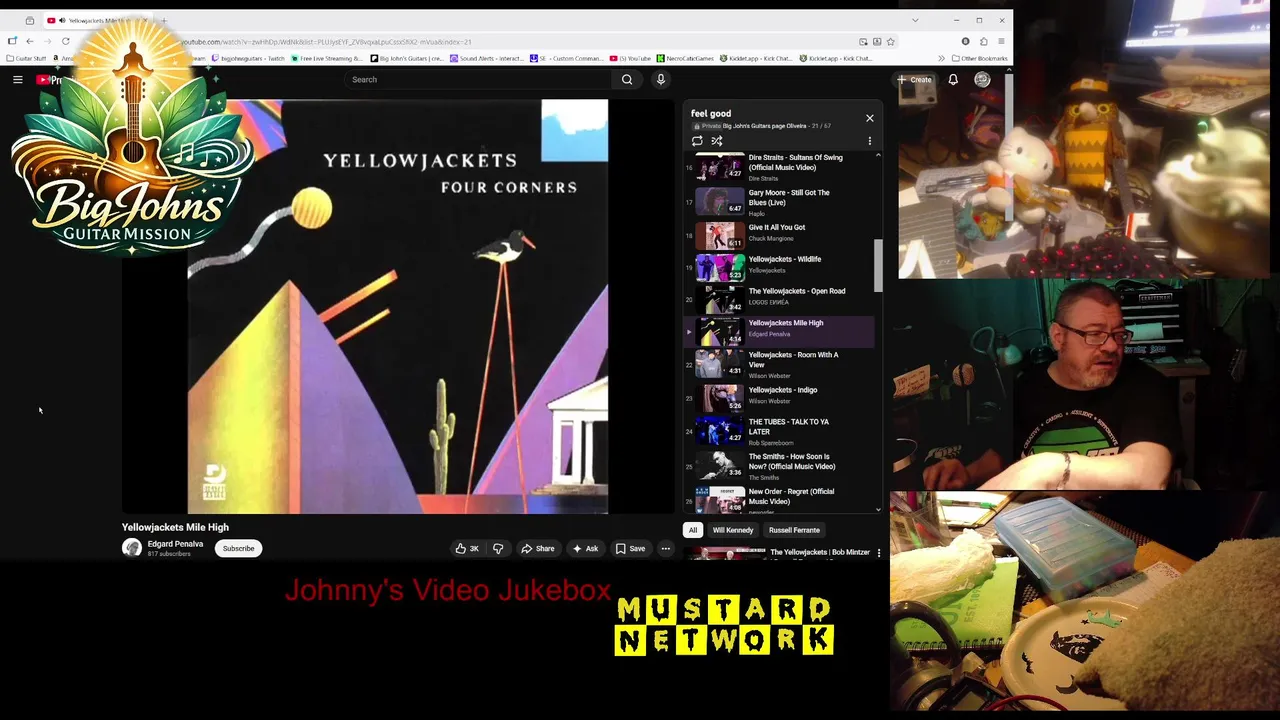Click the browser address bar URL
The height and width of the screenshot is (720, 1280).
coord(325,42)
